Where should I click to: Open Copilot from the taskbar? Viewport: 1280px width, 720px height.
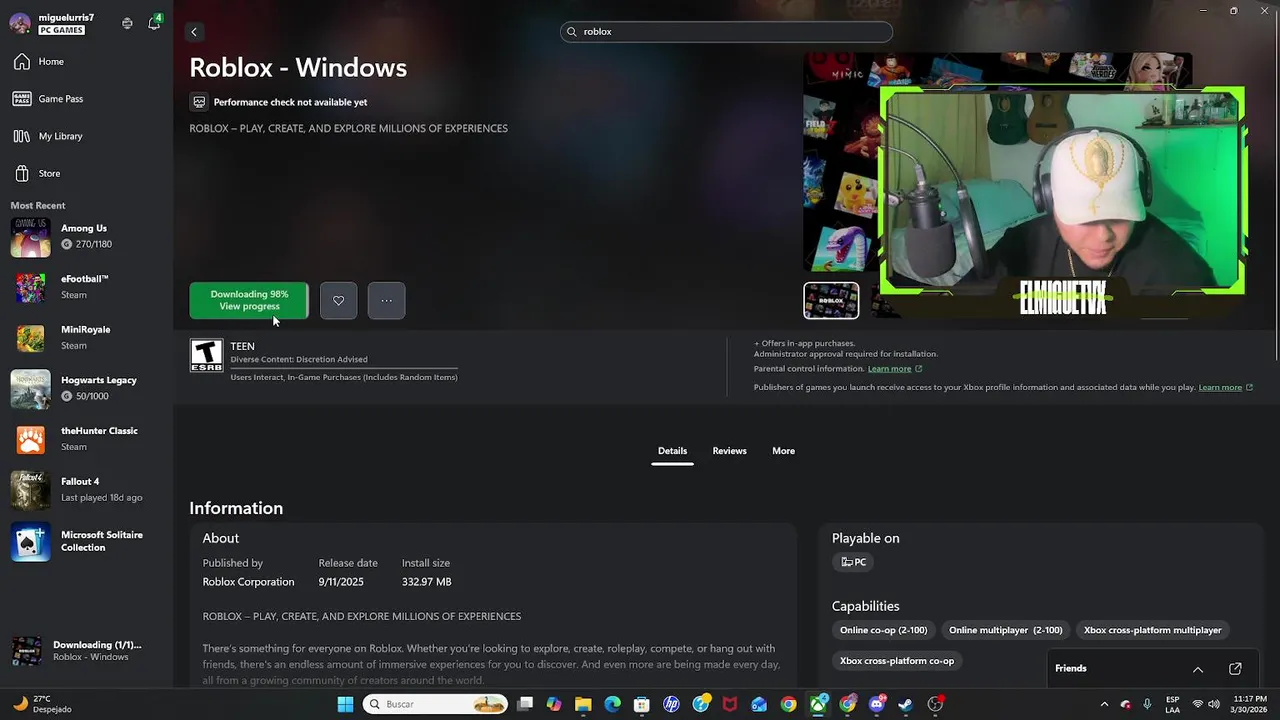click(554, 704)
